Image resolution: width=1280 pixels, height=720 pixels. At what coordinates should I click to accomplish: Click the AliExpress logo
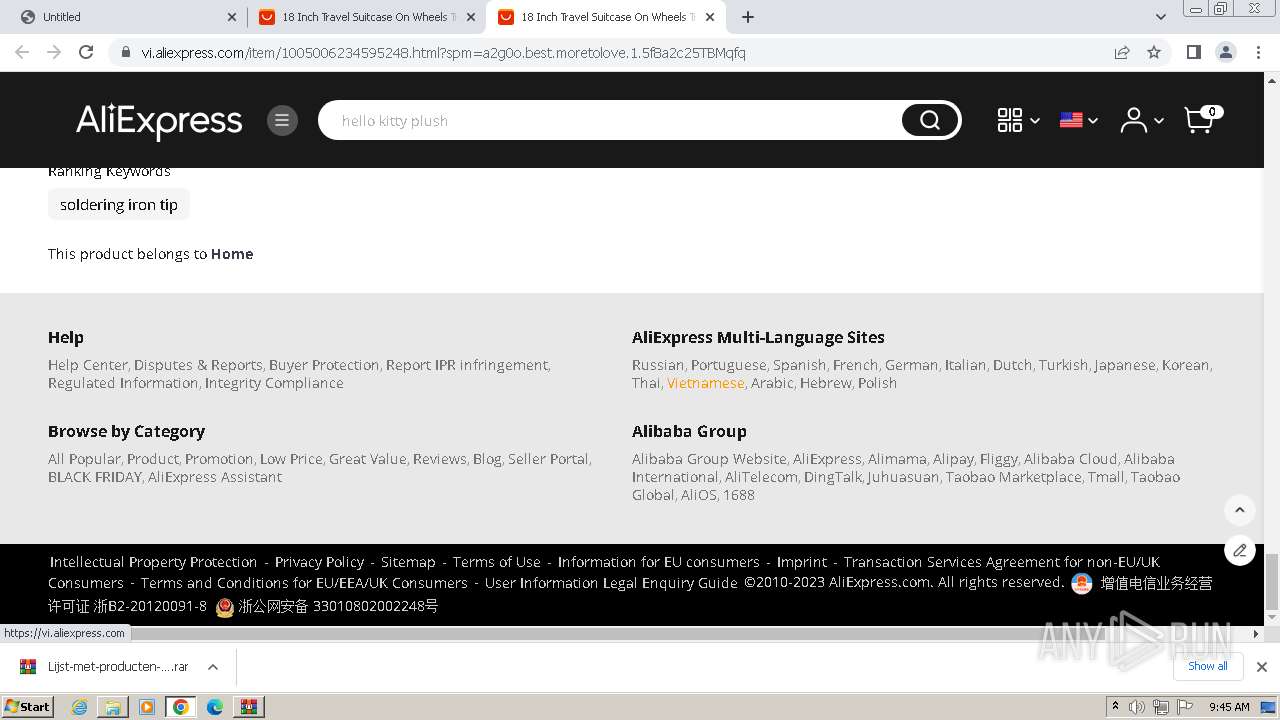[x=159, y=121]
